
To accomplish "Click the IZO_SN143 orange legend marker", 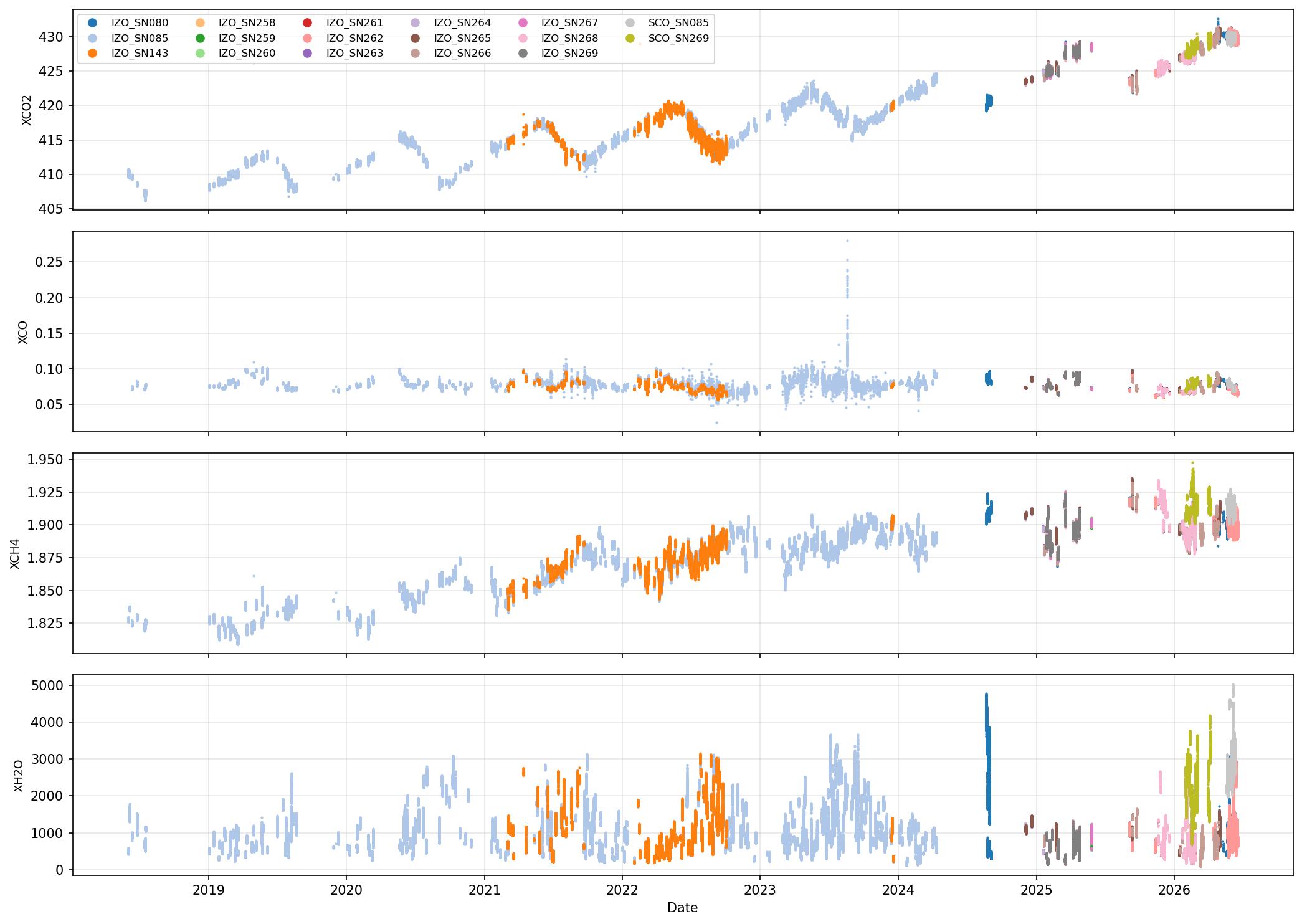I will 93,54.
